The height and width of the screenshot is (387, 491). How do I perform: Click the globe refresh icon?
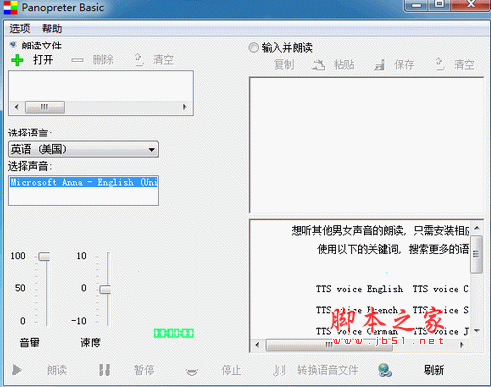click(385, 370)
